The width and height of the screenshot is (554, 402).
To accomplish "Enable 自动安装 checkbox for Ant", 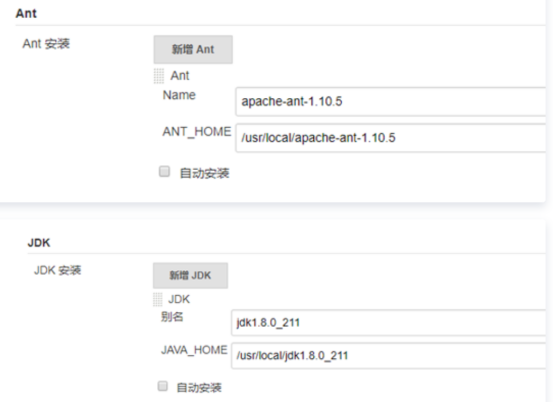I will pyautogui.click(x=164, y=172).
